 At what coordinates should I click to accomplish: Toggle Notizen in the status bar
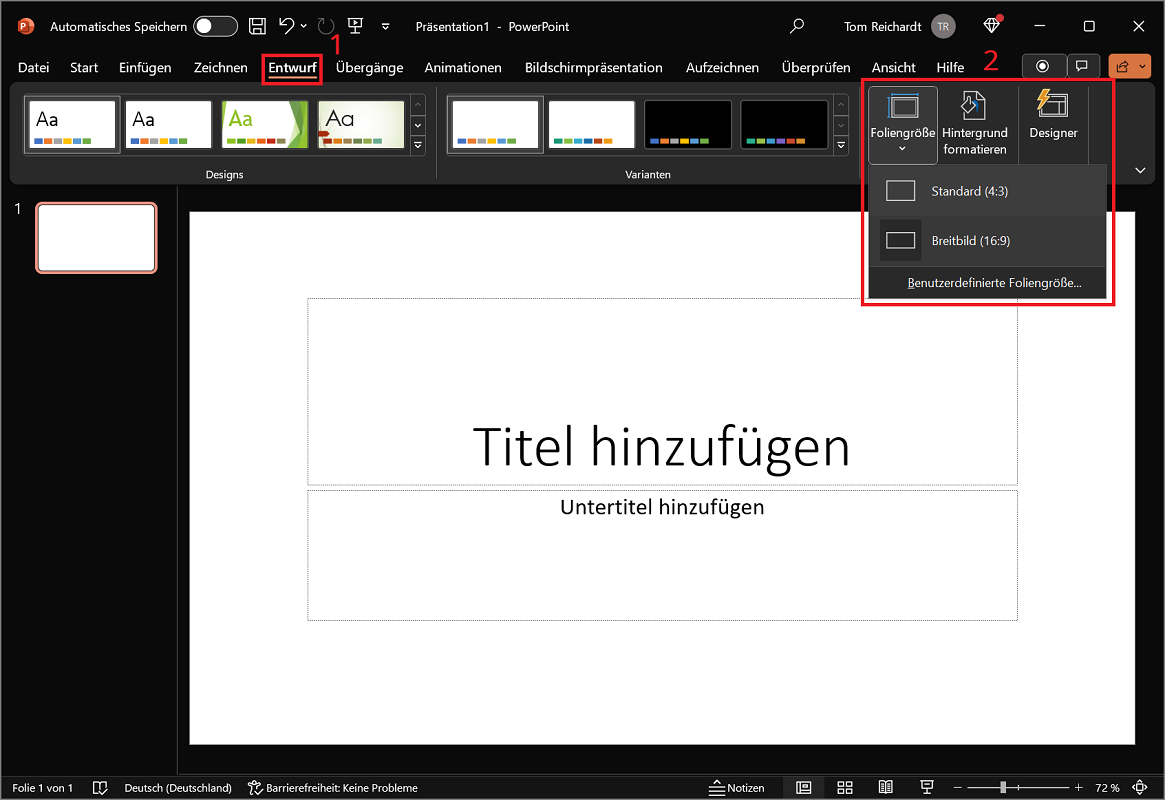tap(736, 787)
